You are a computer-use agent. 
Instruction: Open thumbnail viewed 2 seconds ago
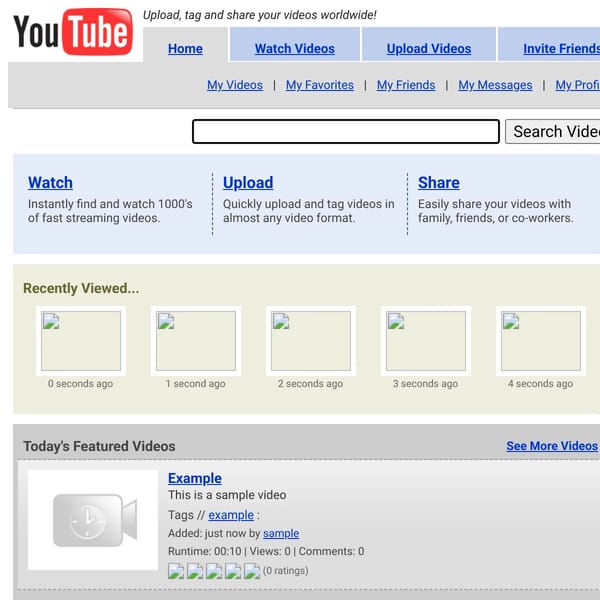click(311, 341)
